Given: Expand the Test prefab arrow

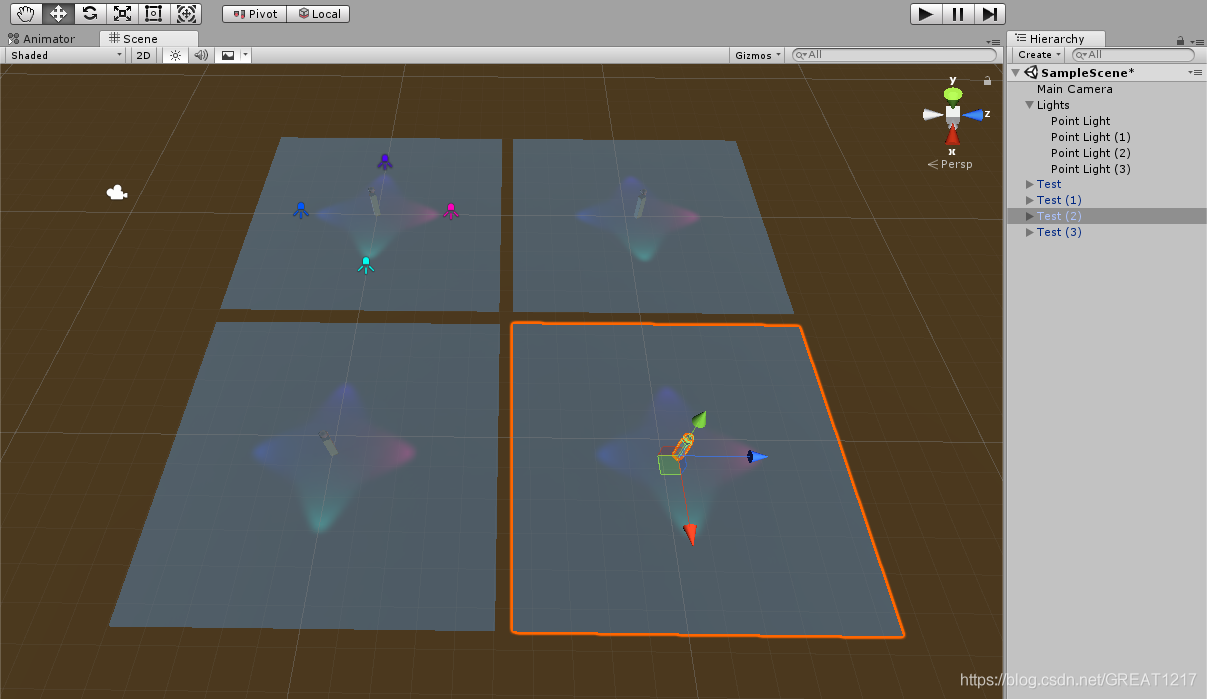Looking at the screenshot, I should click(x=1030, y=184).
